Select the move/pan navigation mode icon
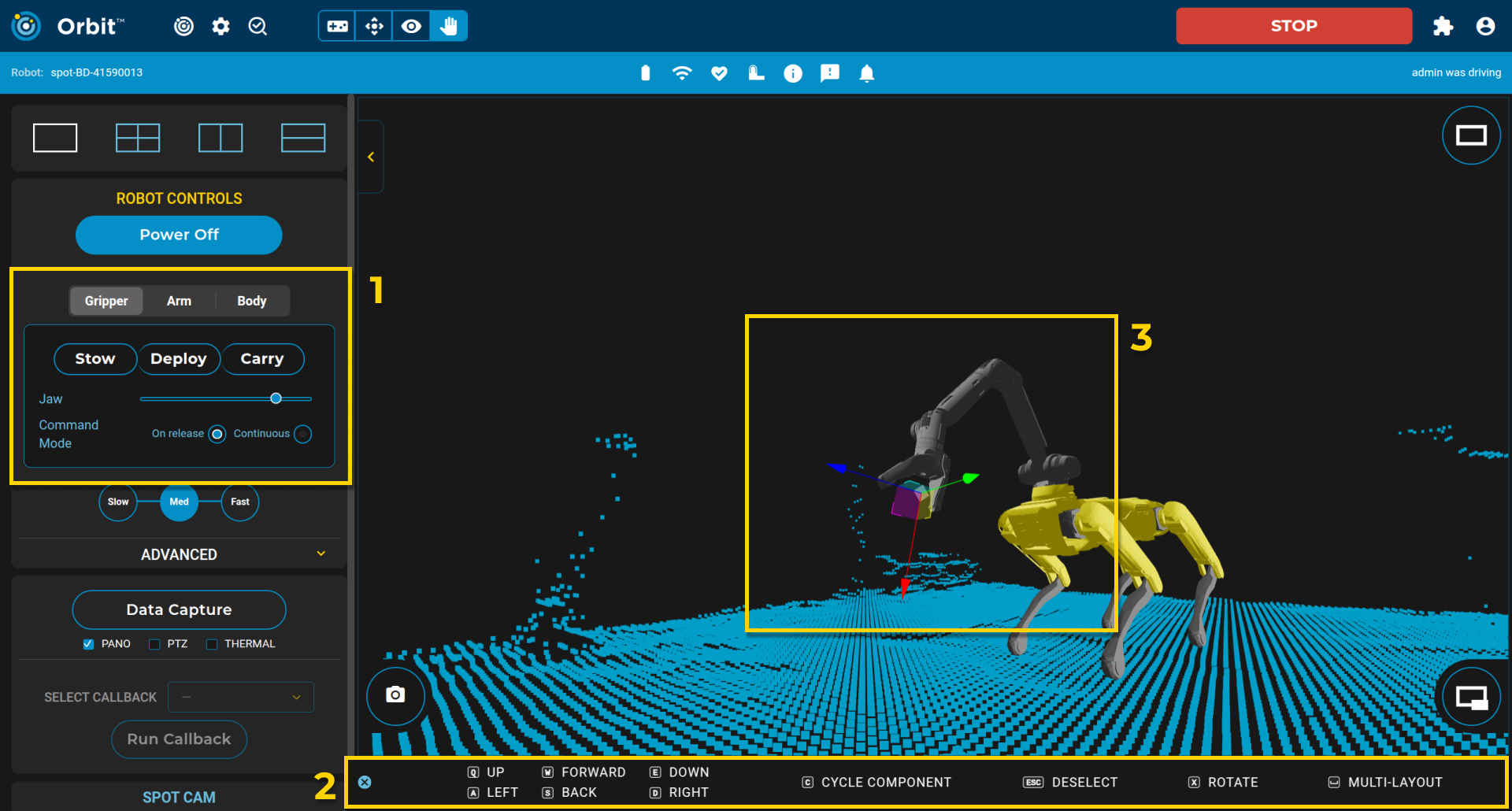 (x=373, y=25)
